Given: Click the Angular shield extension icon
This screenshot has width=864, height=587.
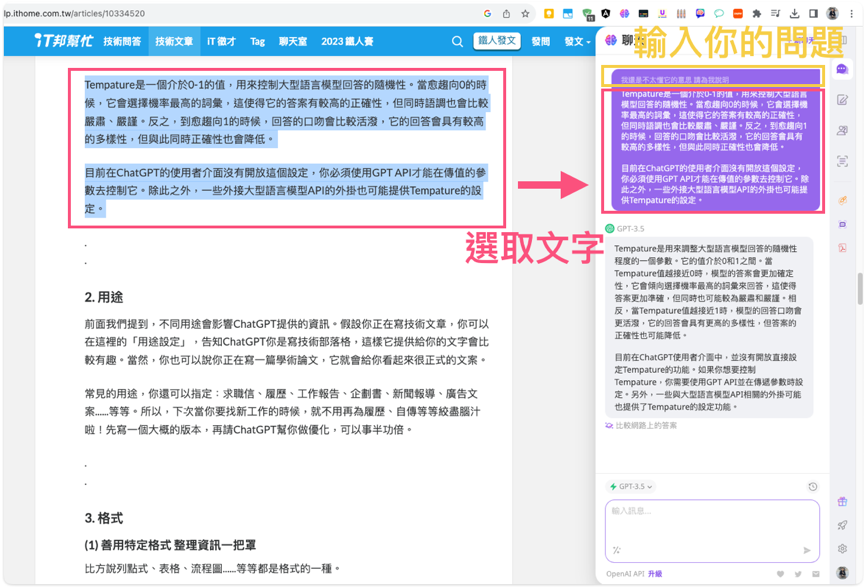Looking at the screenshot, I should click(606, 13).
